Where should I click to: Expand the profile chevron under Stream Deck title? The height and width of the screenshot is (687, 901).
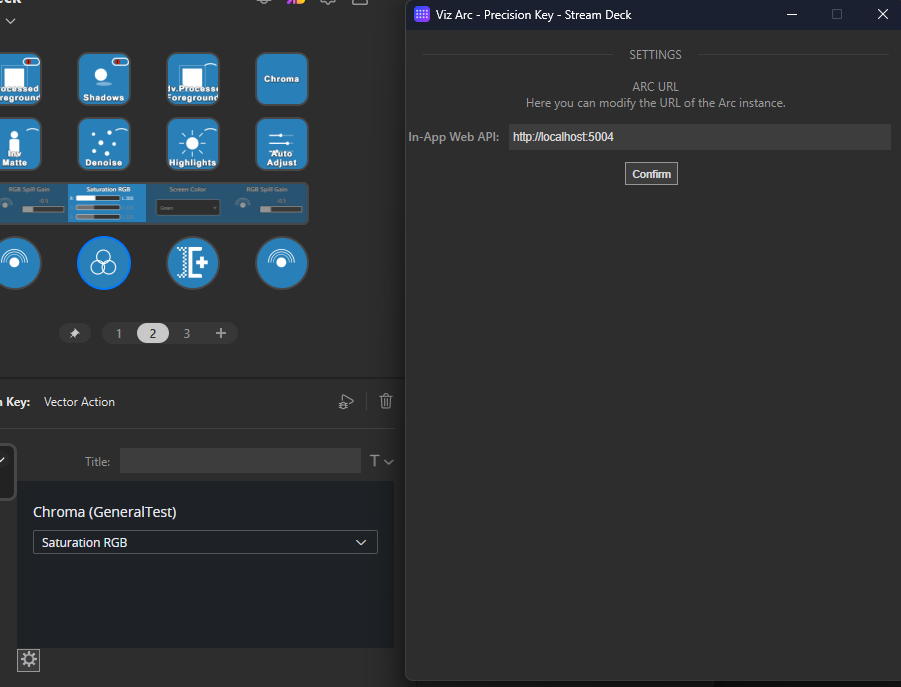(10, 21)
